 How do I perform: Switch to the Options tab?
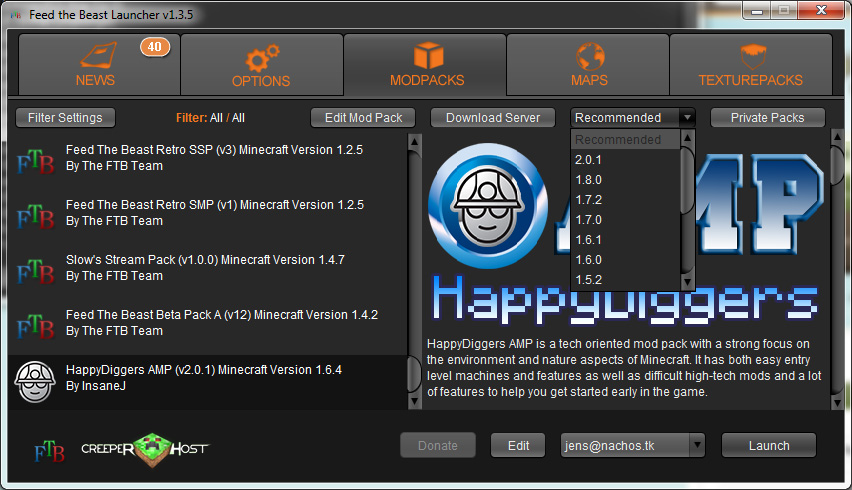[x=261, y=65]
